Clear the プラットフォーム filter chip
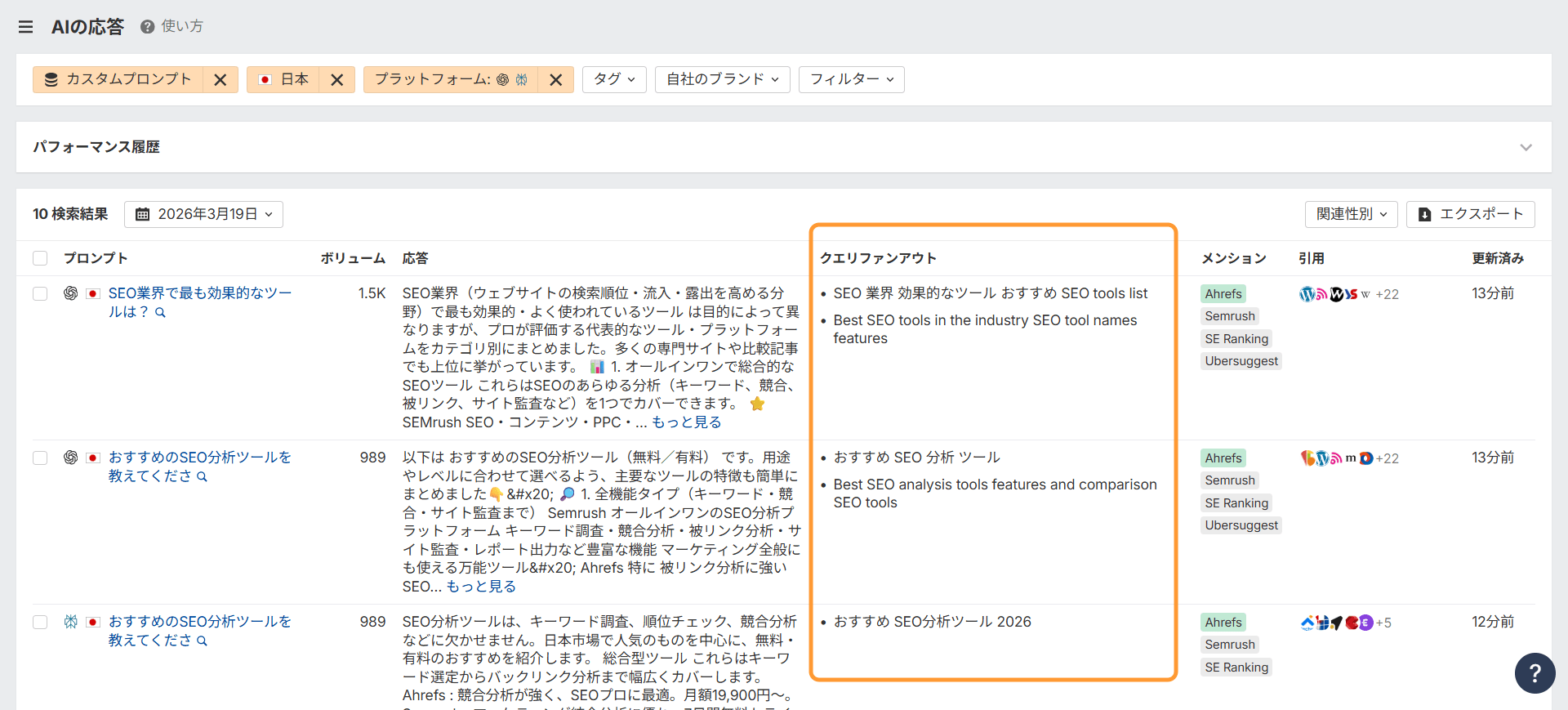Viewport: 1568px width, 710px height. point(555,80)
